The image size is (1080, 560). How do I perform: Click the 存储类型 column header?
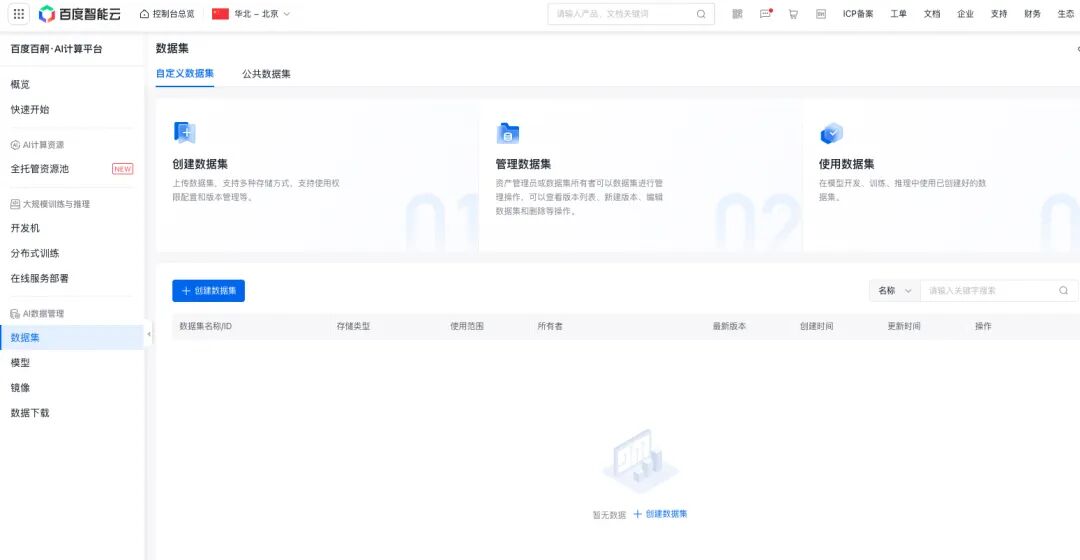point(353,326)
